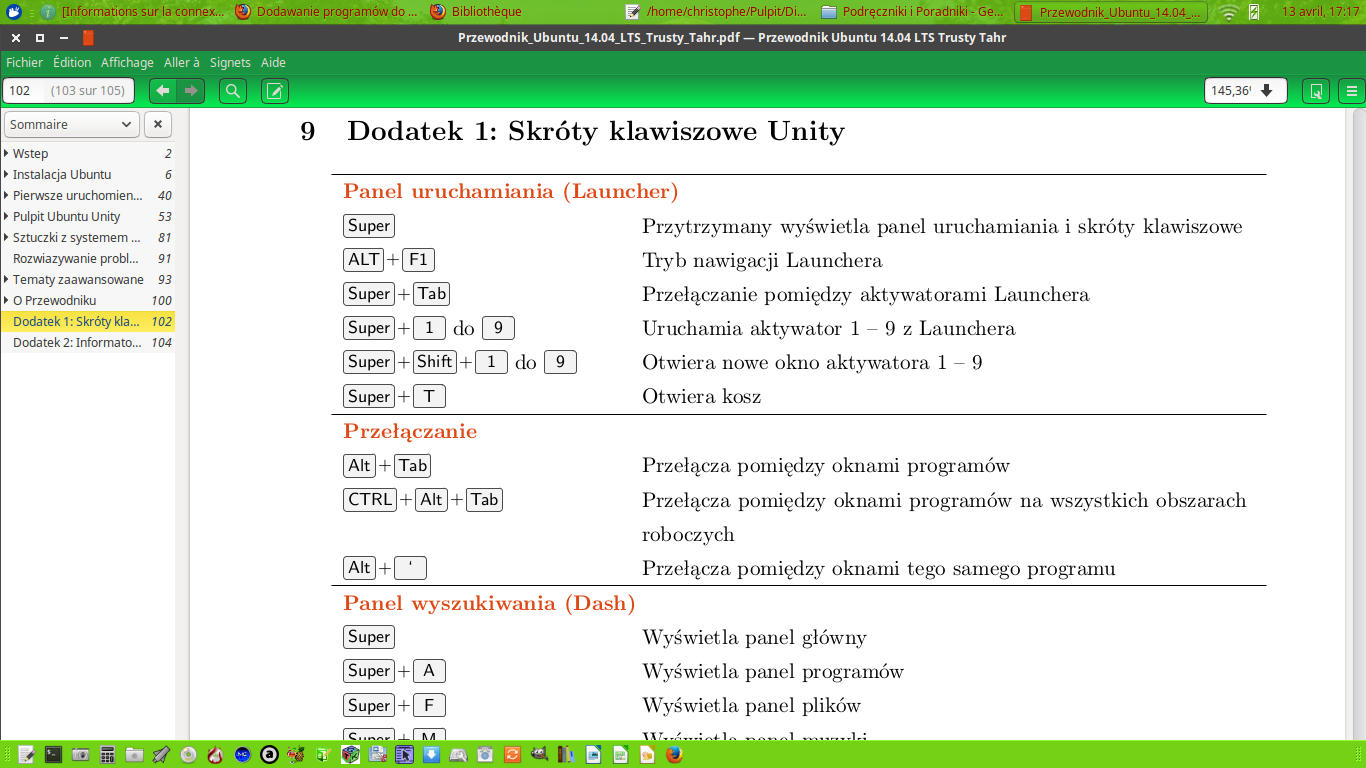Open the Sommaire sidebar dropdown

click(x=71, y=124)
